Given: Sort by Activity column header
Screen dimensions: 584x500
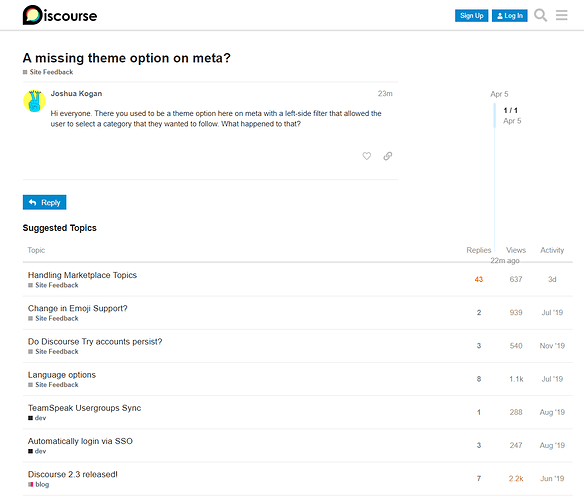Looking at the screenshot, I should point(552,250).
